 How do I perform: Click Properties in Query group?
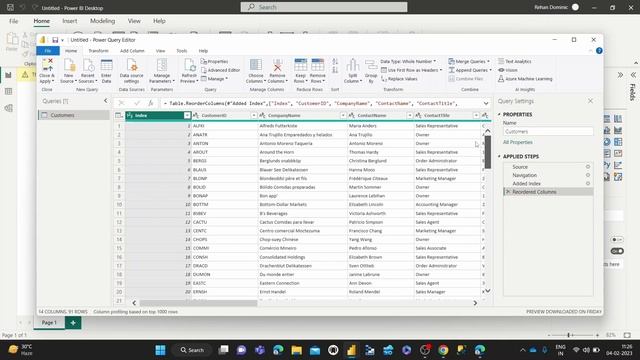tap(215, 61)
